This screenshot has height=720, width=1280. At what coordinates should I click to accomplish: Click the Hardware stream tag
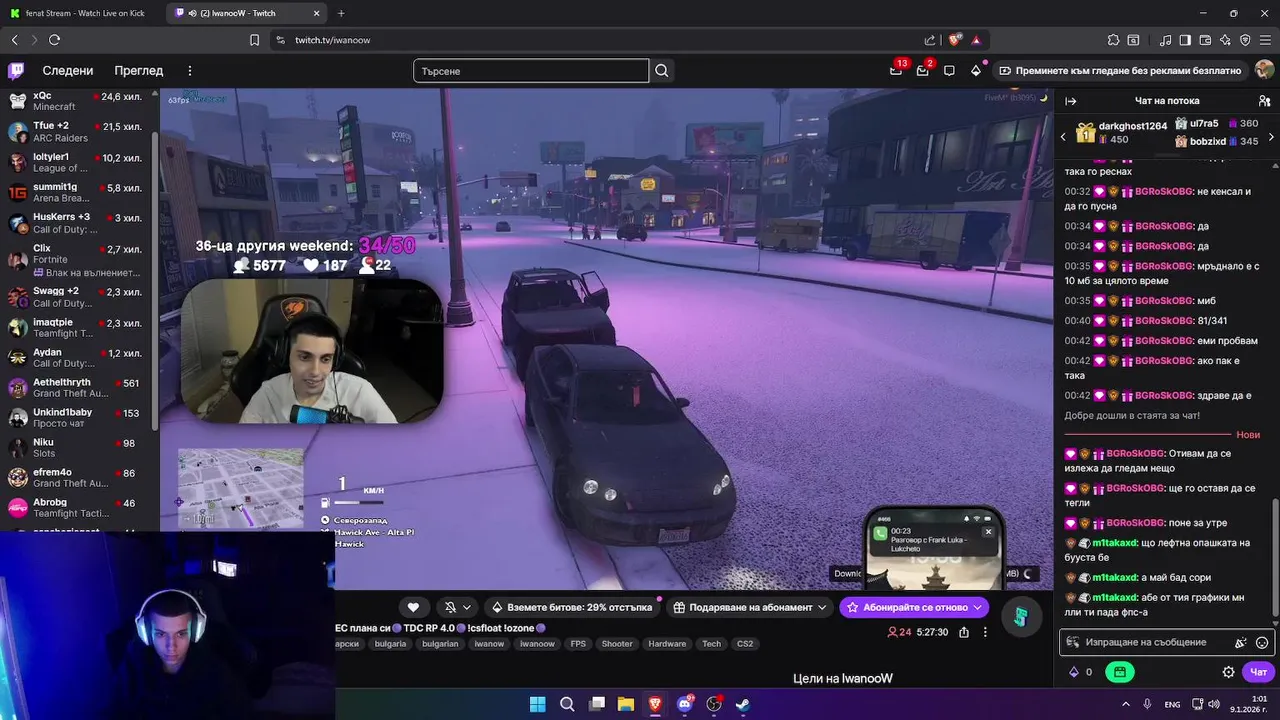click(667, 644)
